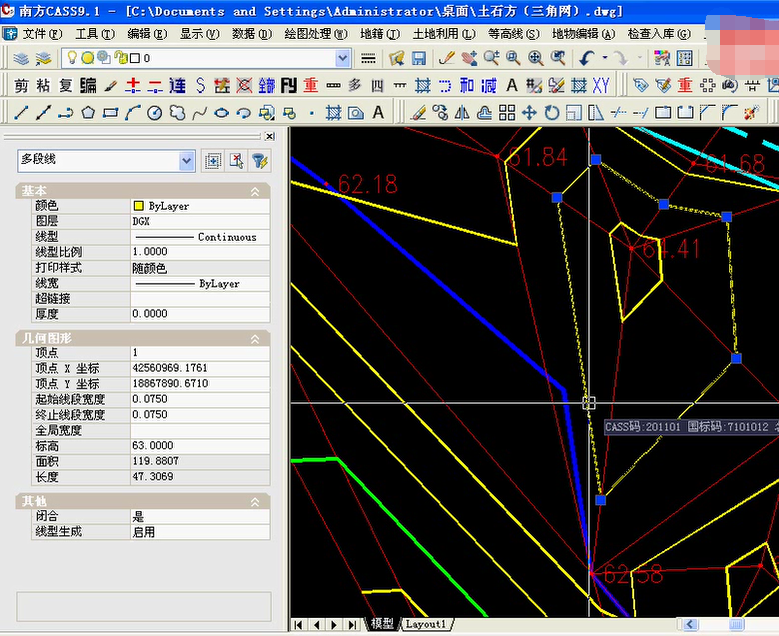The image size is (779, 636).
Task: Open the 地物编辑(A) menu
Action: (x=583, y=34)
